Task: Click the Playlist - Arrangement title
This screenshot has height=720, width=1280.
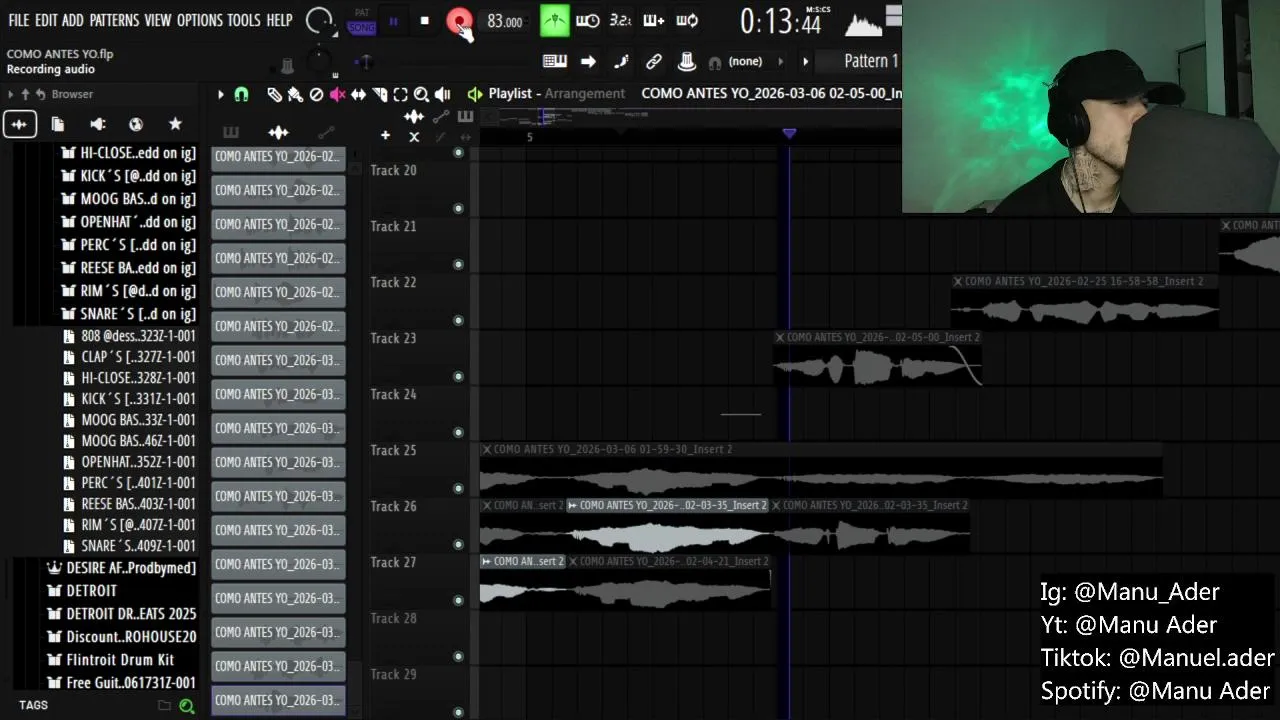Action: 557,93
